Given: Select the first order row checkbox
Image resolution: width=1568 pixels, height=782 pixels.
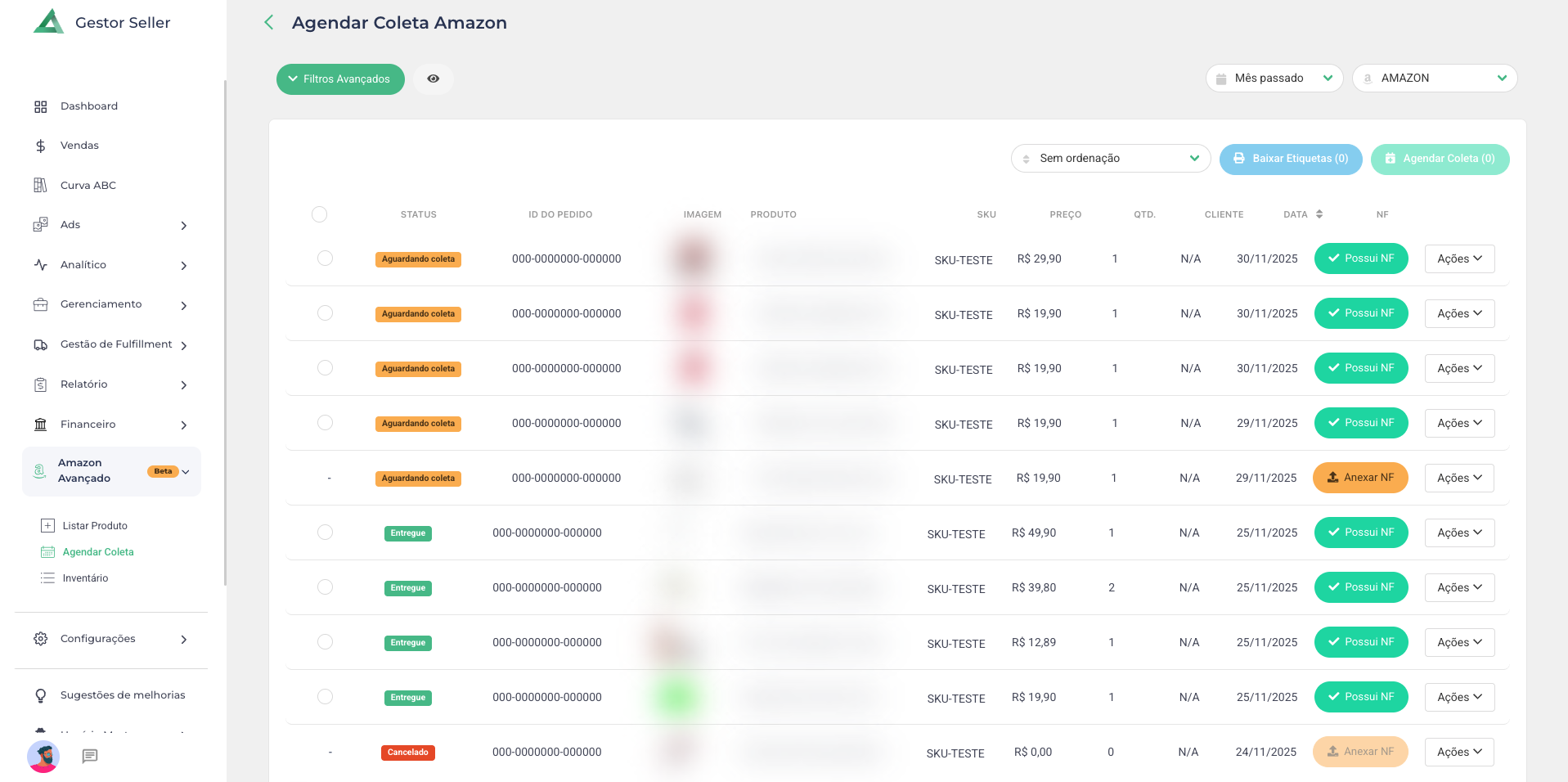Looking at the screenshot, I should (x=325, y=258).
